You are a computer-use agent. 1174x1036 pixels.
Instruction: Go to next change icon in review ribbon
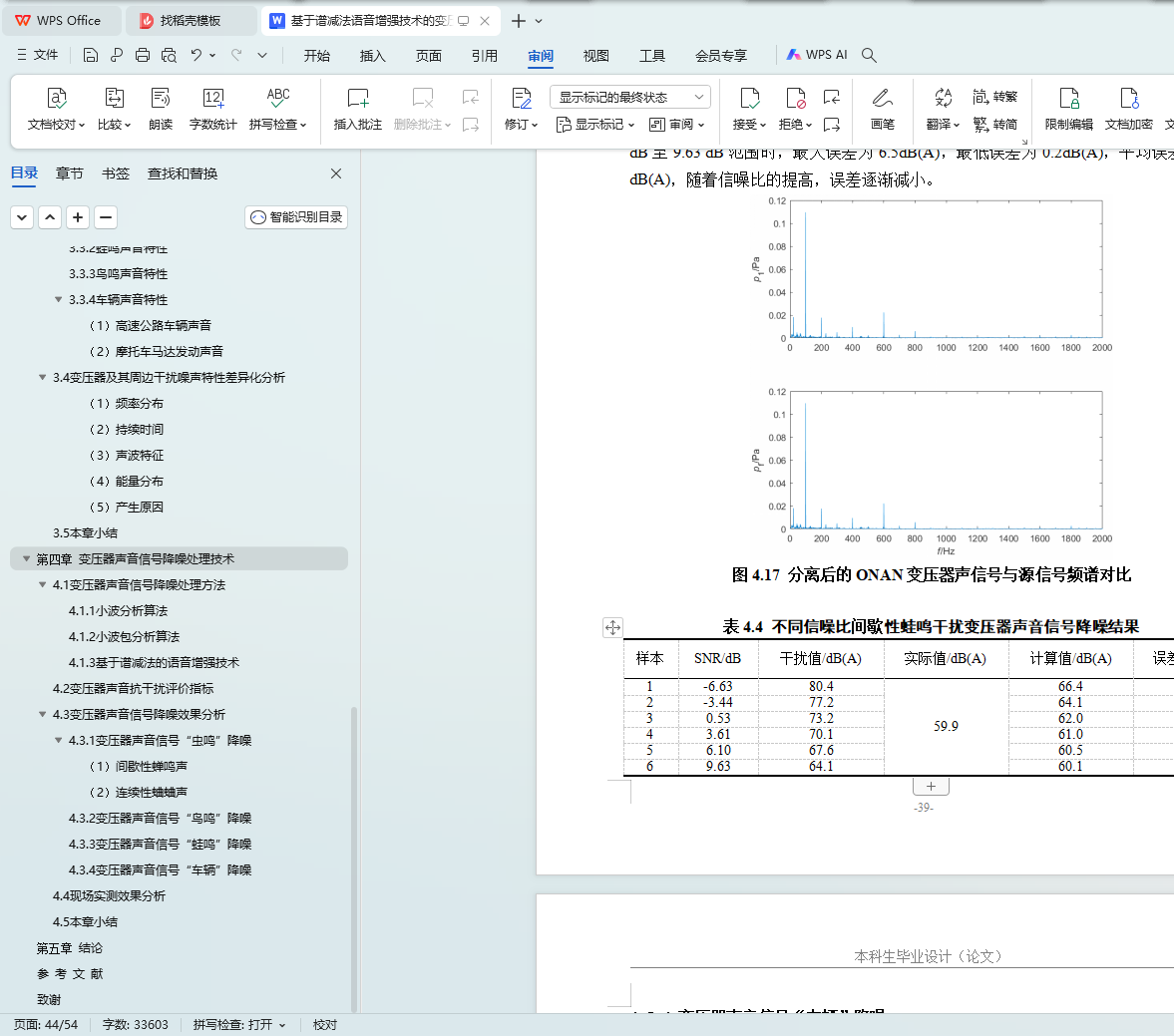point(831,125)
